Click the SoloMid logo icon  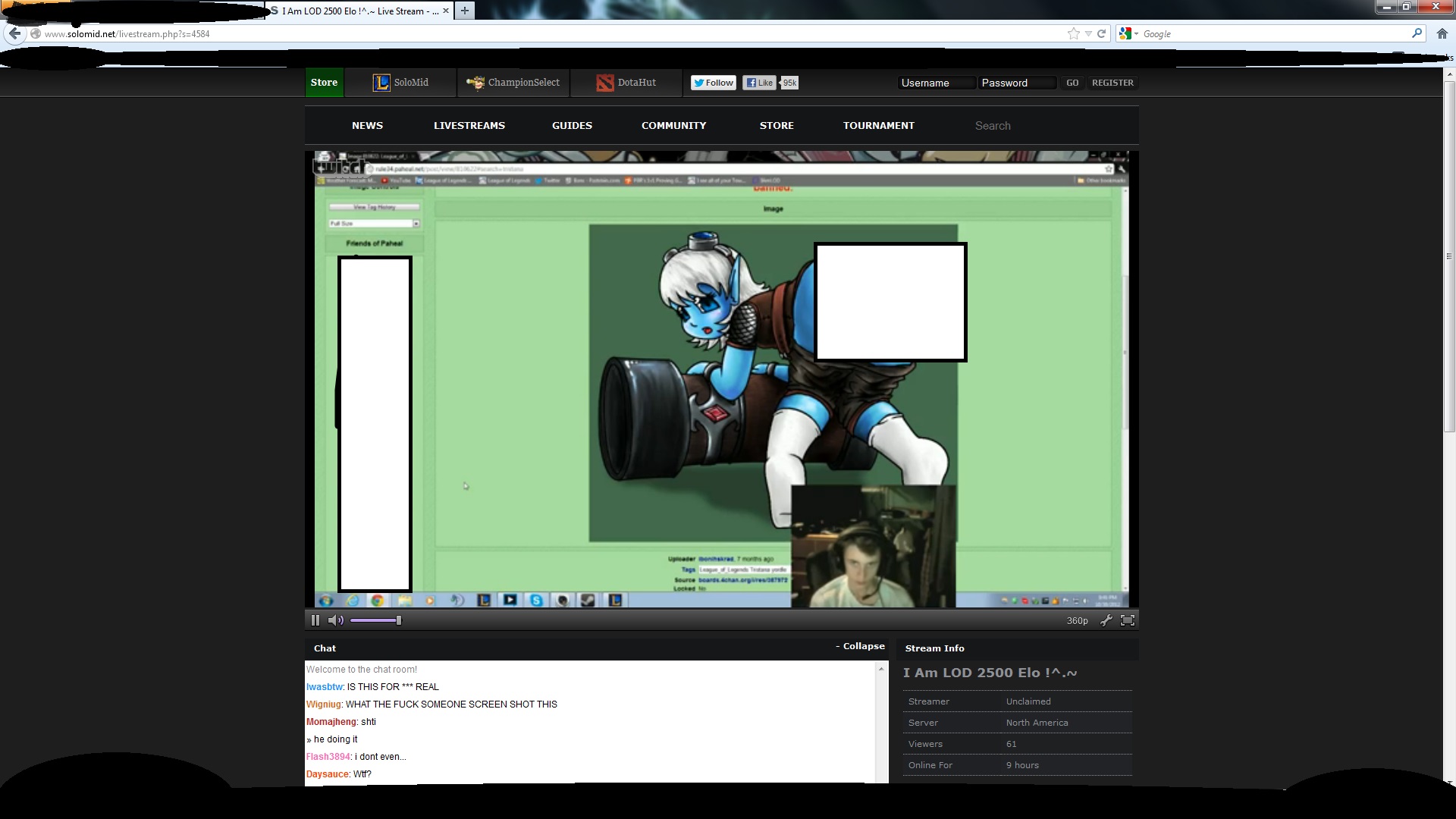[x=381, y=83]
